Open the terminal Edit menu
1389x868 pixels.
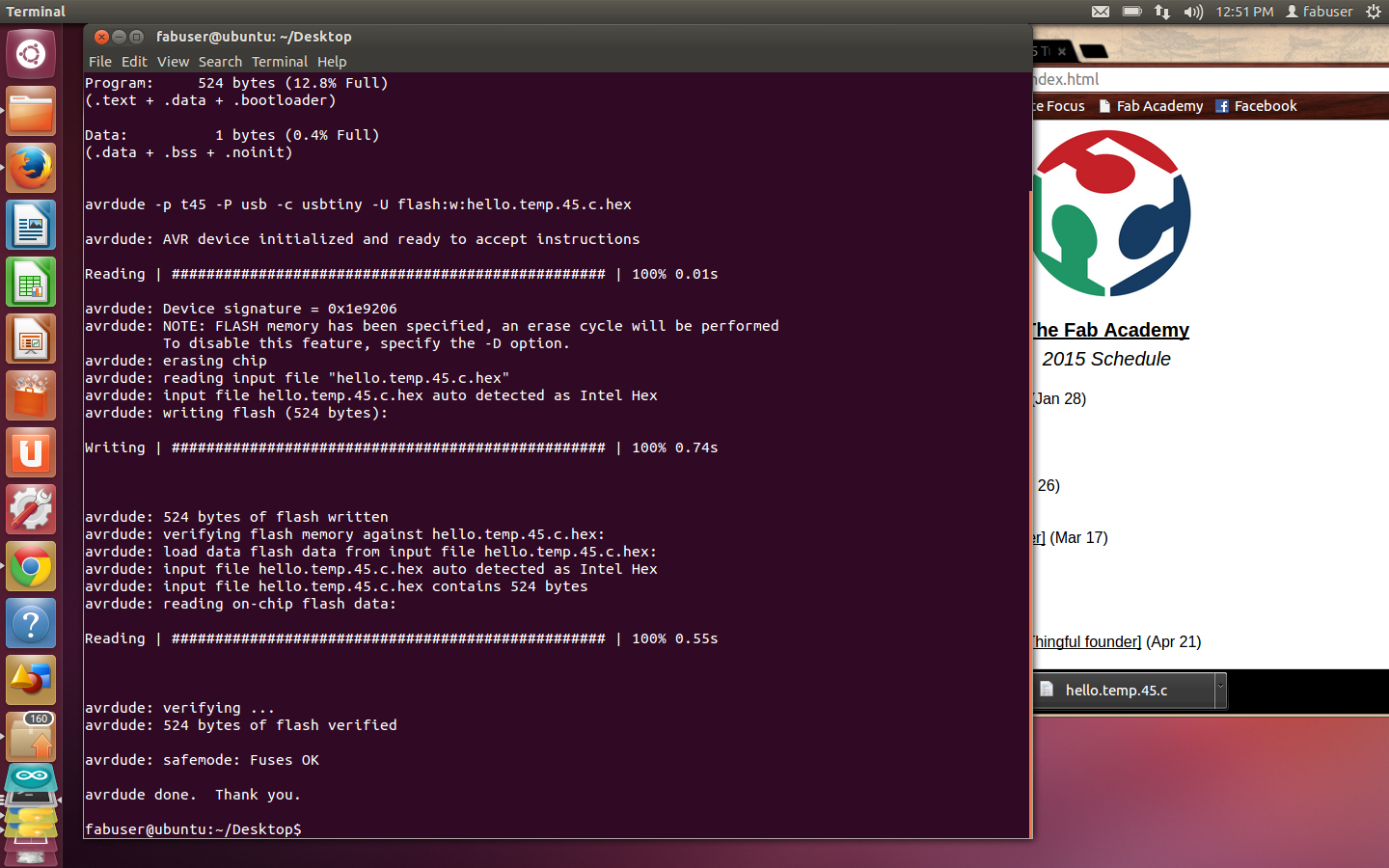point(134,62)
